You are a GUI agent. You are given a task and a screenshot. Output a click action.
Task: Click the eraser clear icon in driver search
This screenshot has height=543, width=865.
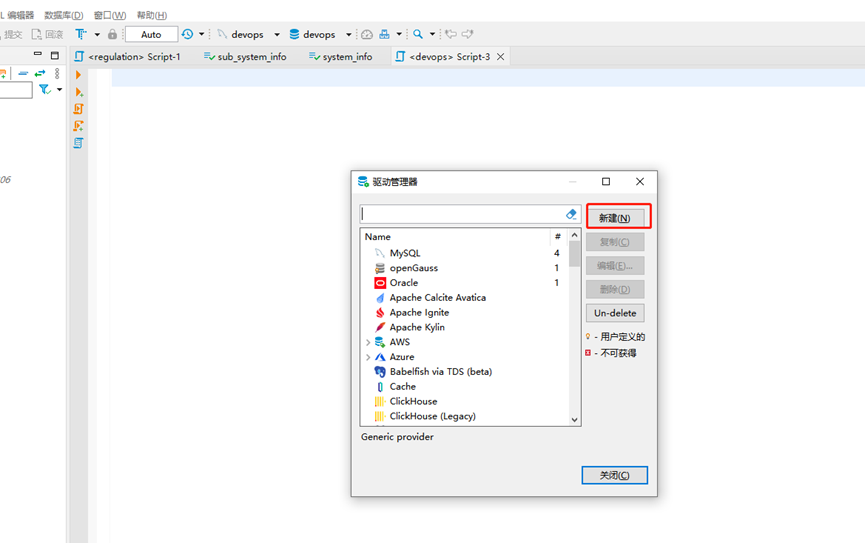click(571, 214)
